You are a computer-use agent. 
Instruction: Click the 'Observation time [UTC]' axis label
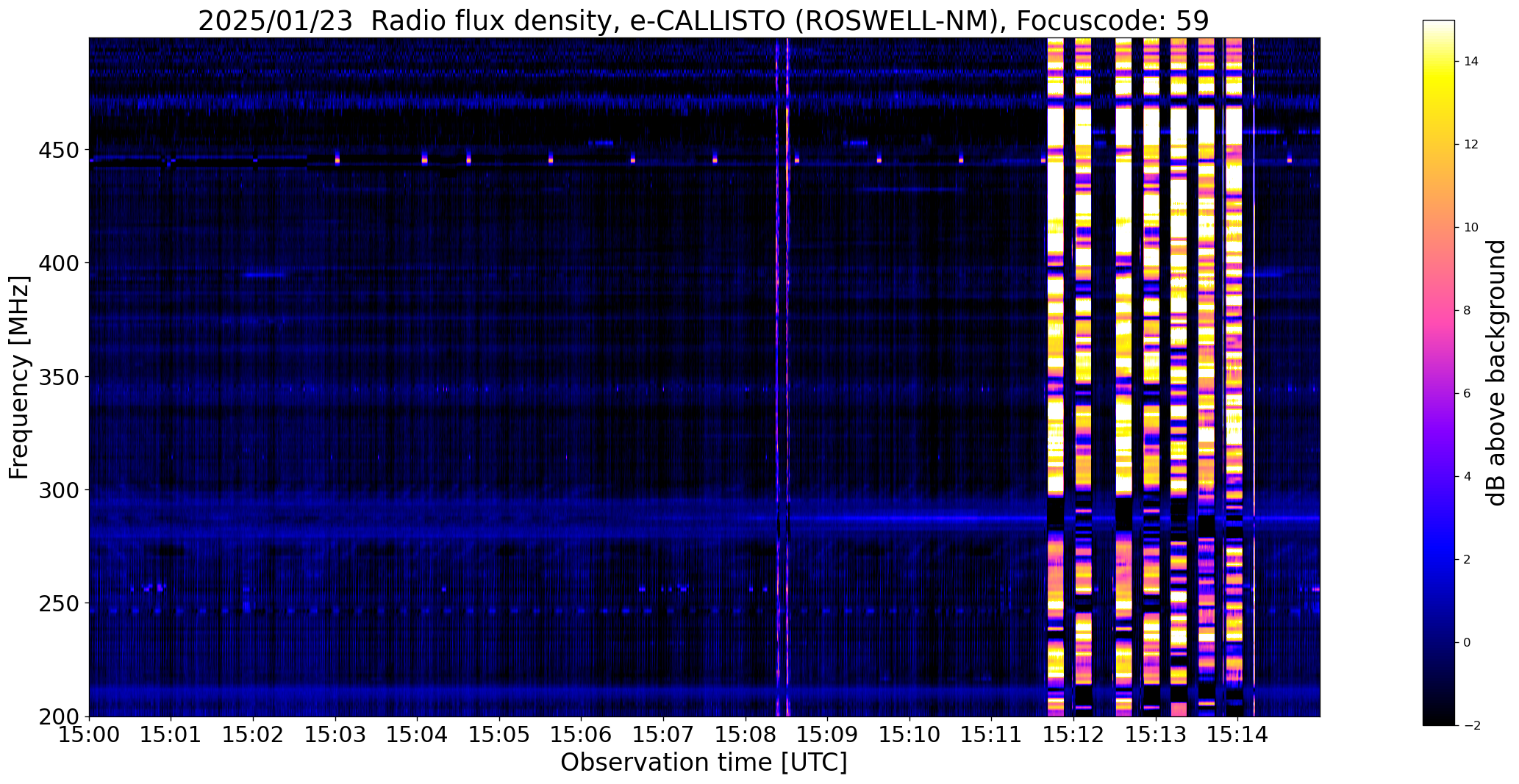click(x=704, y=763)
